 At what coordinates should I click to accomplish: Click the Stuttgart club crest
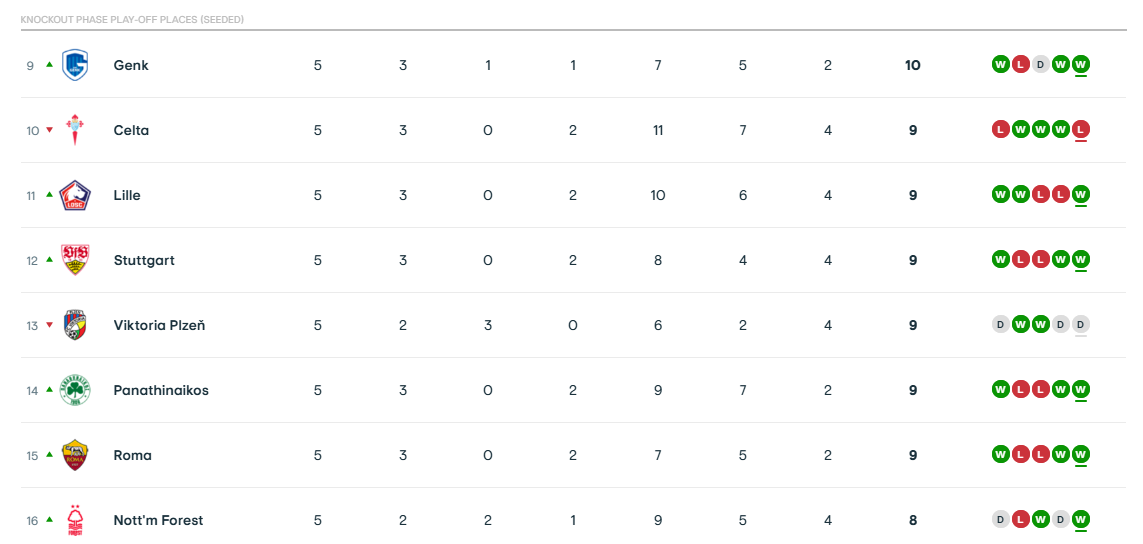pos(75,260)
